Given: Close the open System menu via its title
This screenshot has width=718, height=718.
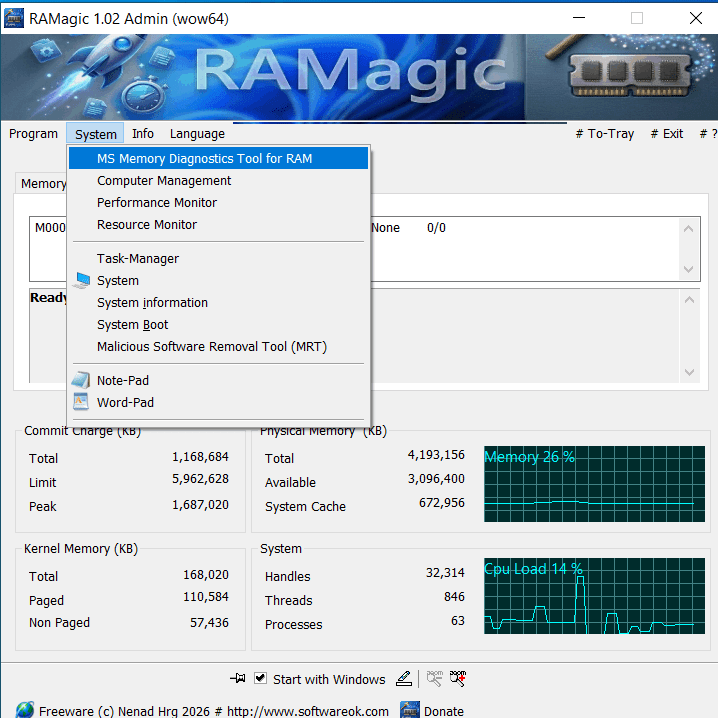Looking at the screenshot, I should 95,134.
